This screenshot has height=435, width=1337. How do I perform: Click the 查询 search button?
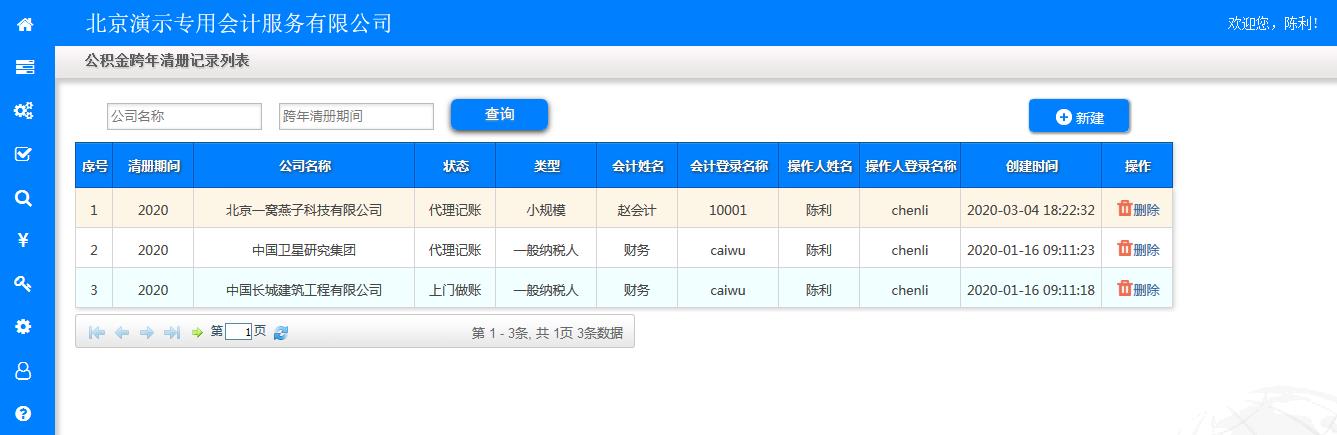coord(499,115)
